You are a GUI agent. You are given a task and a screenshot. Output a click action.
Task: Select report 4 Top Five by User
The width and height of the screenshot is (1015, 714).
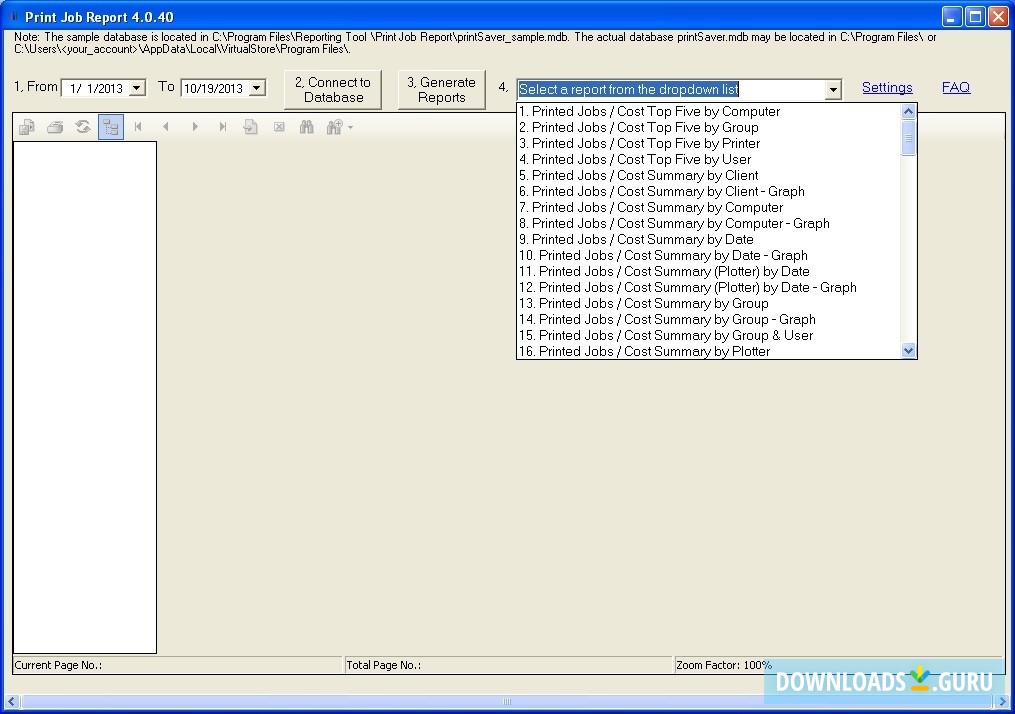point(708,159)
